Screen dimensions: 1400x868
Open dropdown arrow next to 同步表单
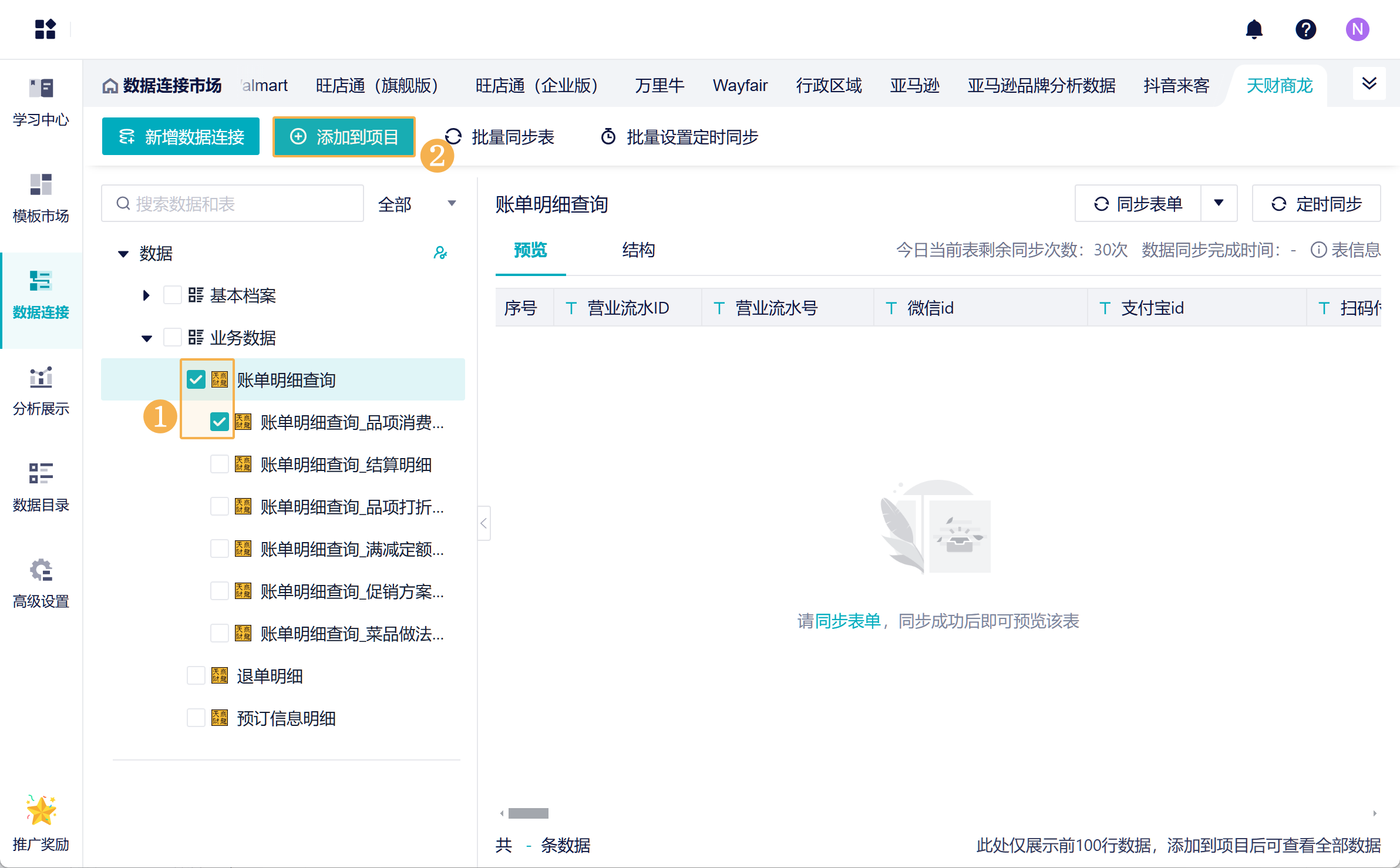point(1219,204)
